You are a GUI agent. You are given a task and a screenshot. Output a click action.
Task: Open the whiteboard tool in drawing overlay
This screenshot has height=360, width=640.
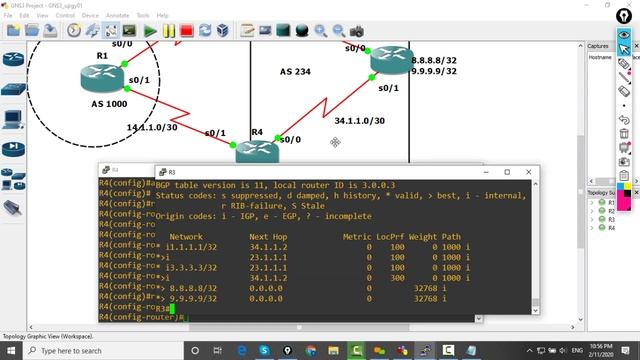point(624,147)
